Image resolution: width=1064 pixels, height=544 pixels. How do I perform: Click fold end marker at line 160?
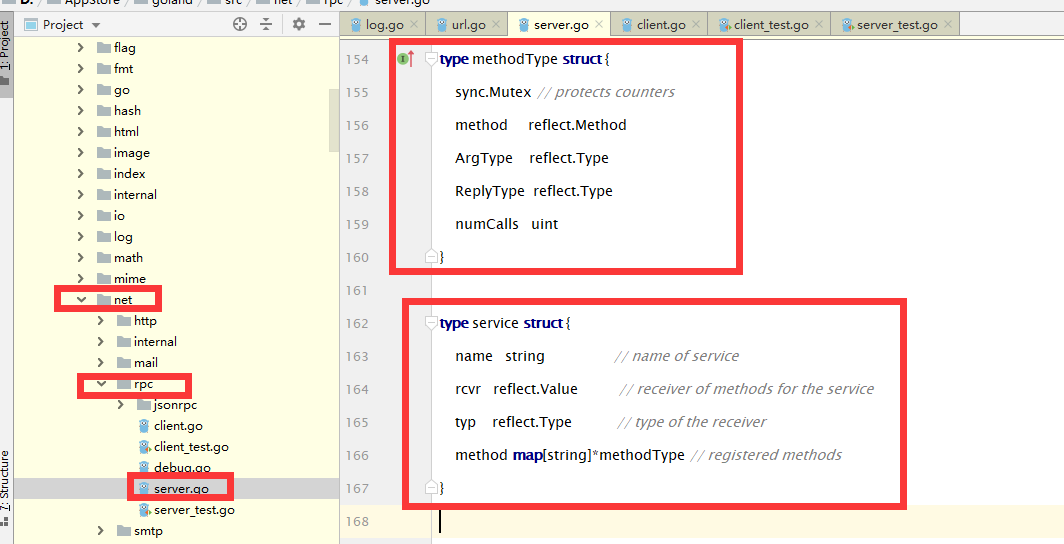point(430,256)
